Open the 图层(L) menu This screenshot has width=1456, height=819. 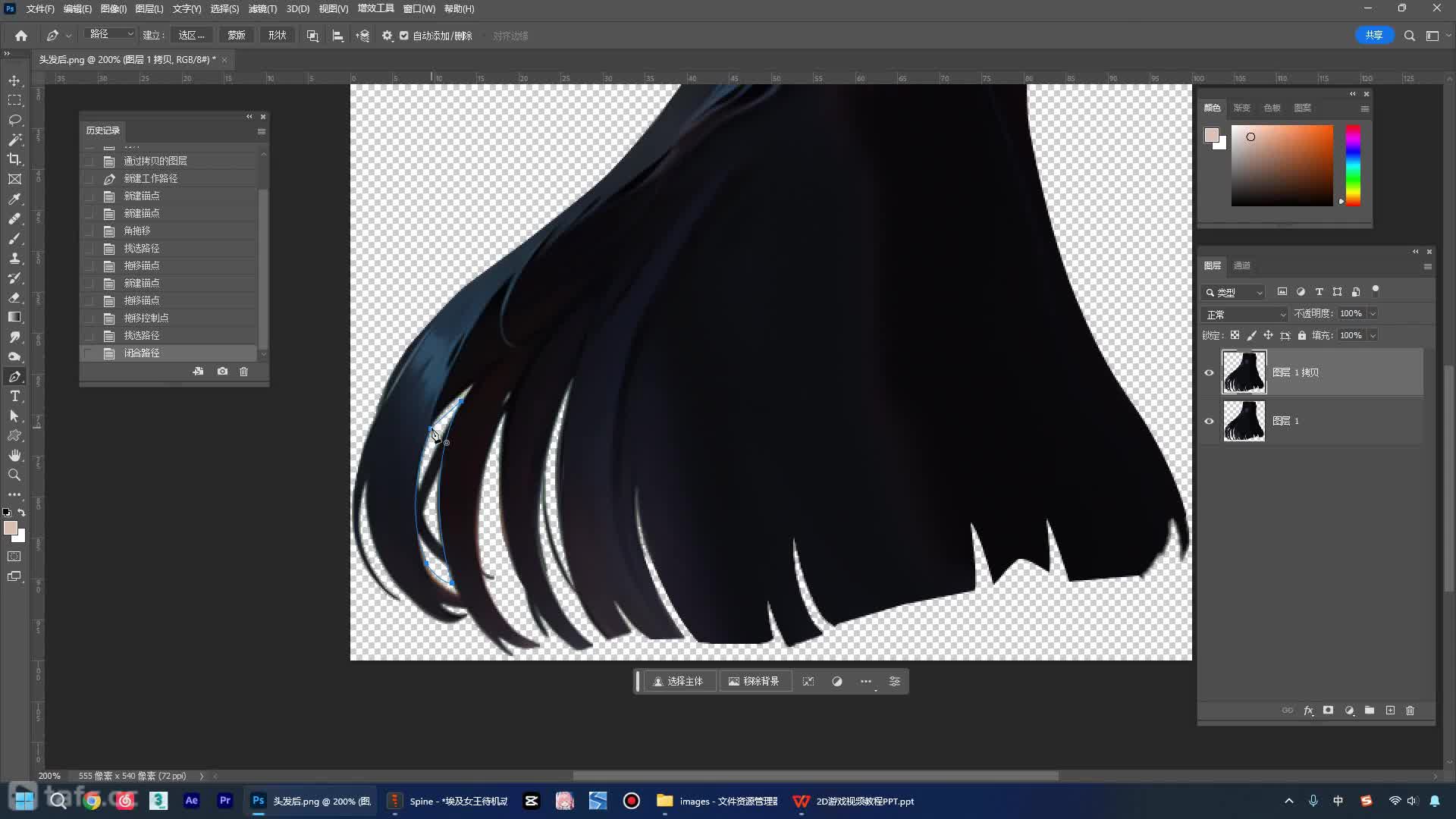point(149,9)
